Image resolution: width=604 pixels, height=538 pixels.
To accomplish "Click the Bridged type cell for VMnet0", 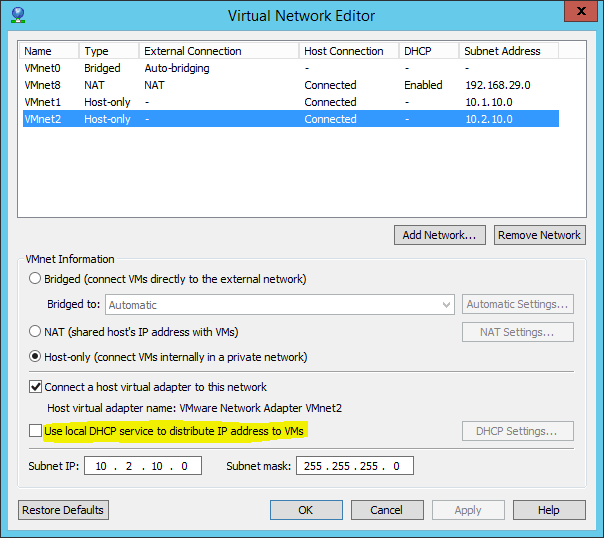I will [102, 68].
